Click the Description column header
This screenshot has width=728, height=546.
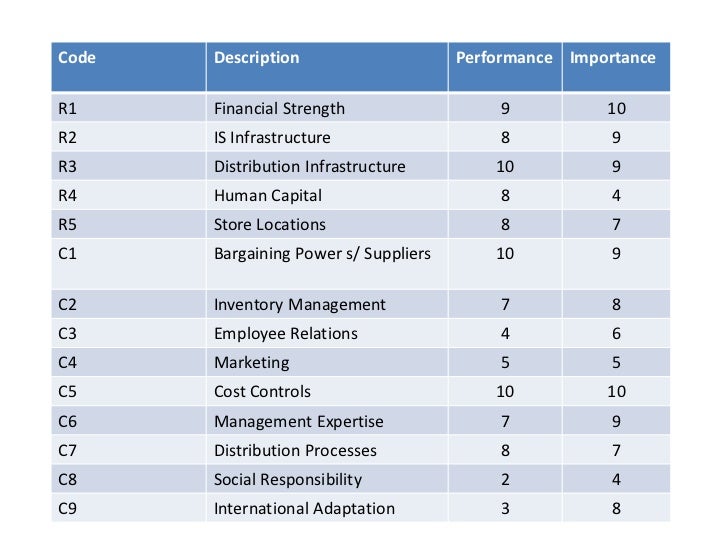tap(256, 58)
